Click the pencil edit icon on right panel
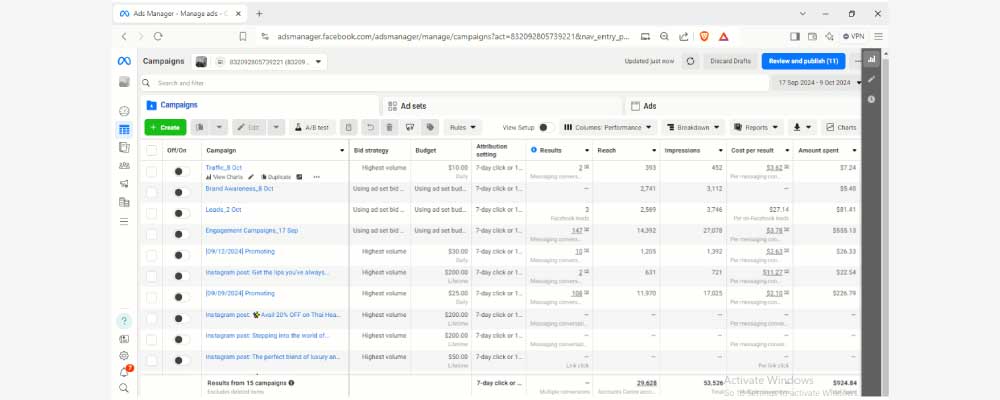 point(871,79)
